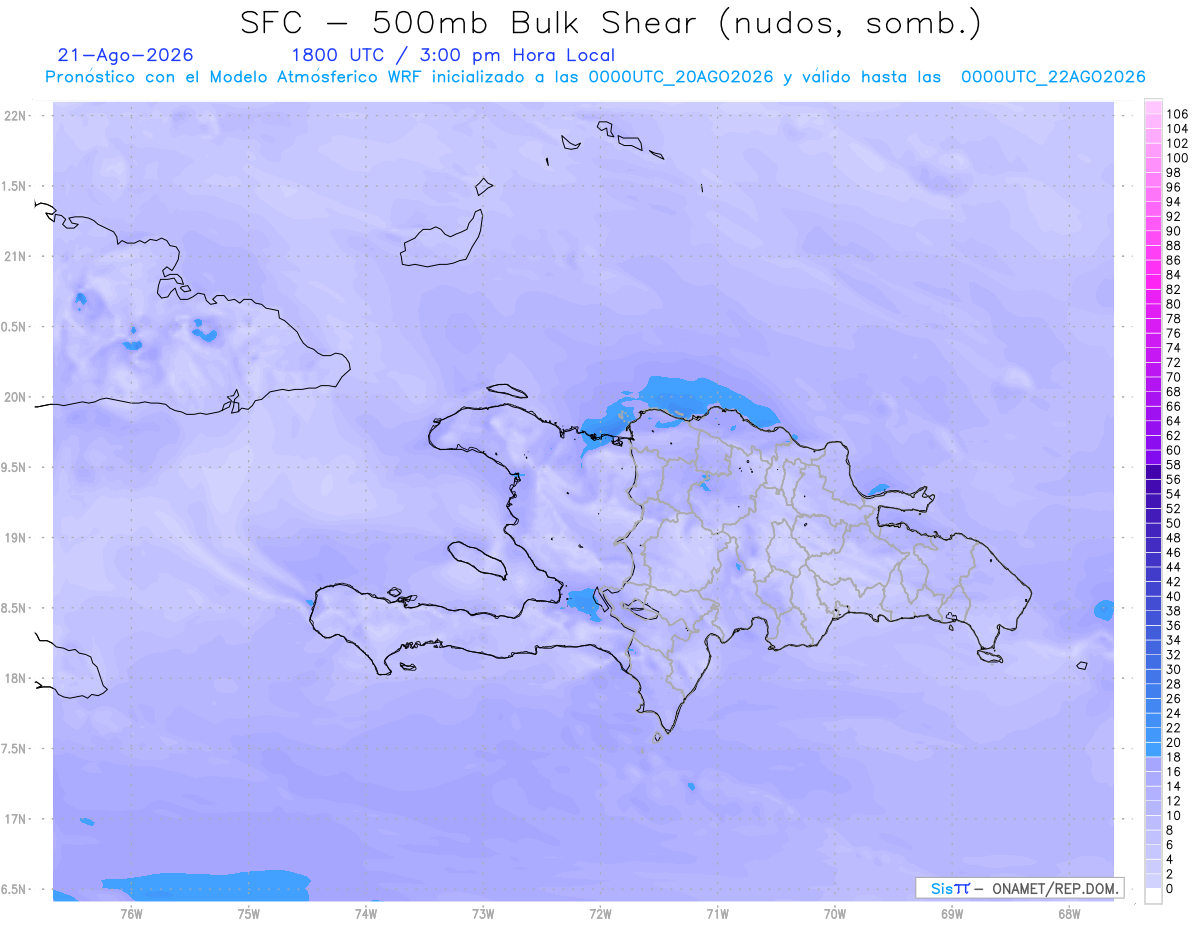Screen dimensions: 1200x927
Task: Select the date text '21-Ago-2026'
Action: (x=126, y=55)
